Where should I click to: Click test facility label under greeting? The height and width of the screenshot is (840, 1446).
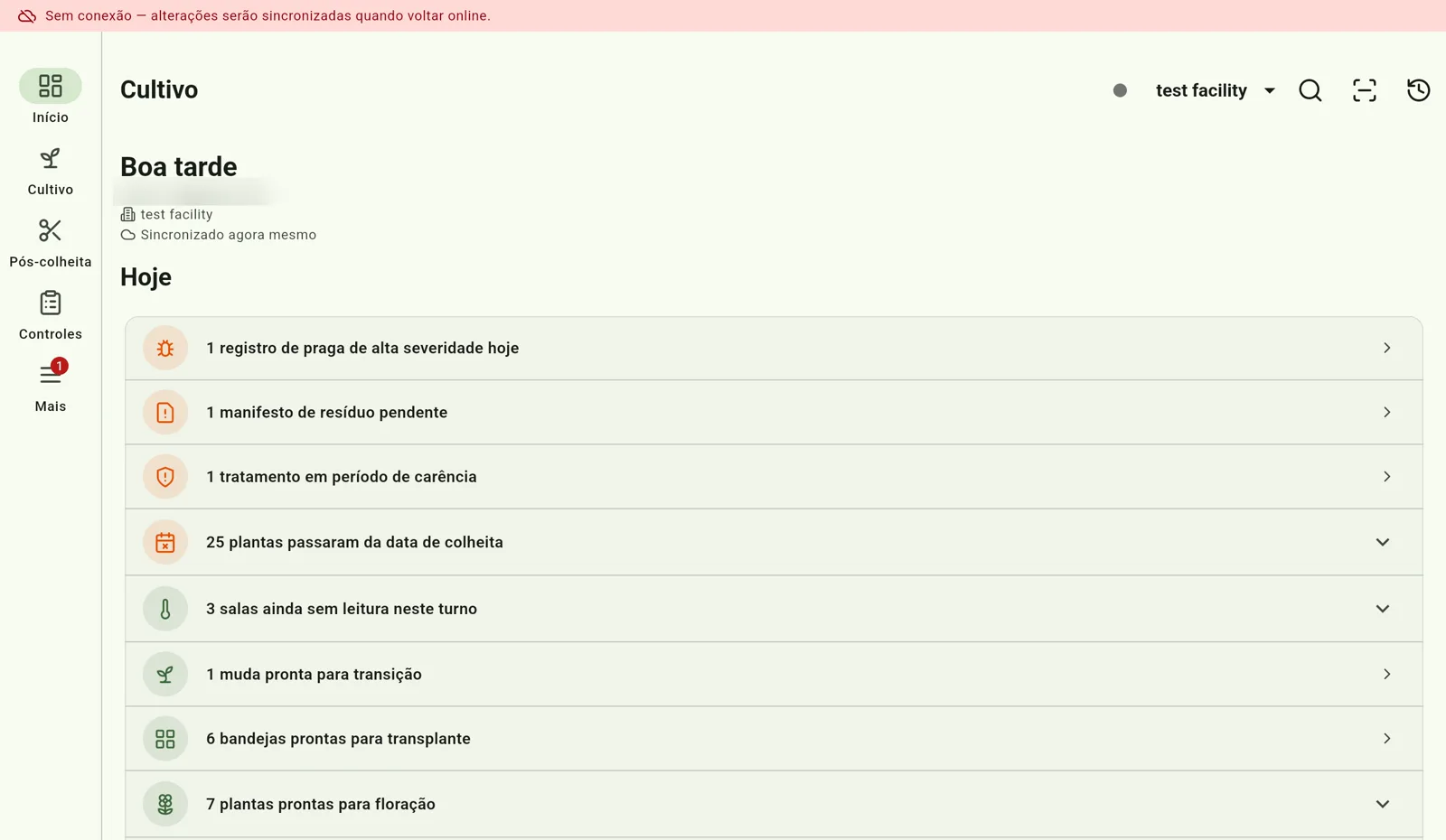(177, 215)
